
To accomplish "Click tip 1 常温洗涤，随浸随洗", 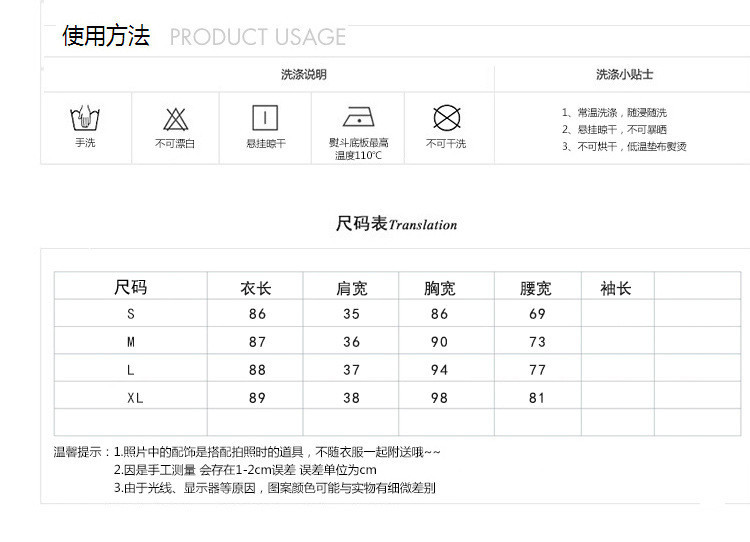I will pyautogui.click(x=615, y=112).
